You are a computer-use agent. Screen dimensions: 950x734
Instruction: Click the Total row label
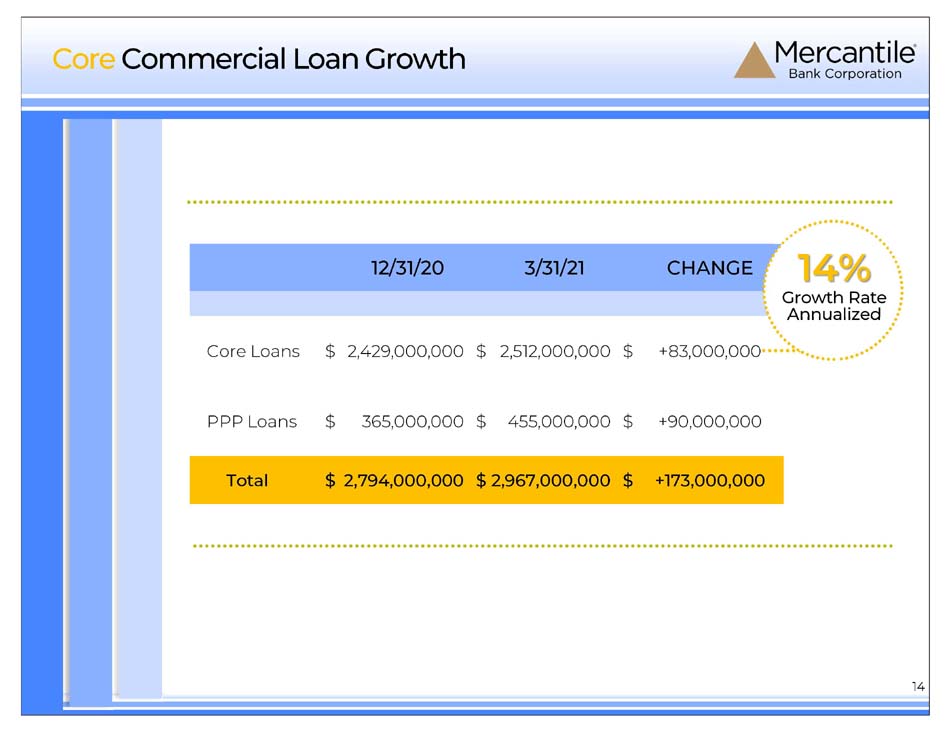[247, 481]
